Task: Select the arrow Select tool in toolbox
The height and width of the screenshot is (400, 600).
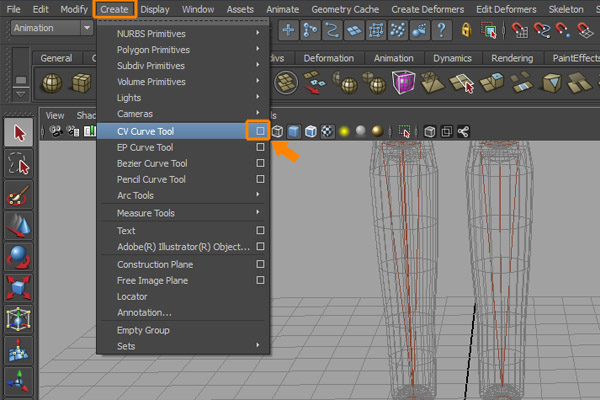Action: pos(18,133)
